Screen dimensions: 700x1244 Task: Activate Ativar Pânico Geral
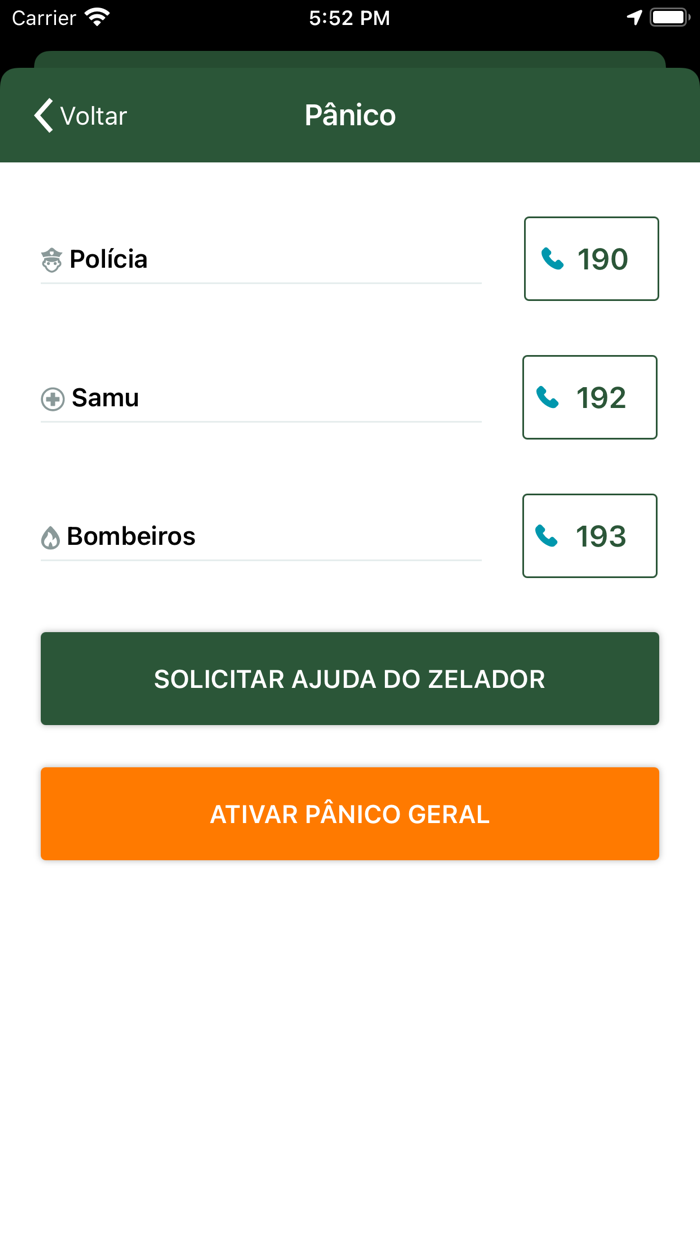tap(350, 813)
